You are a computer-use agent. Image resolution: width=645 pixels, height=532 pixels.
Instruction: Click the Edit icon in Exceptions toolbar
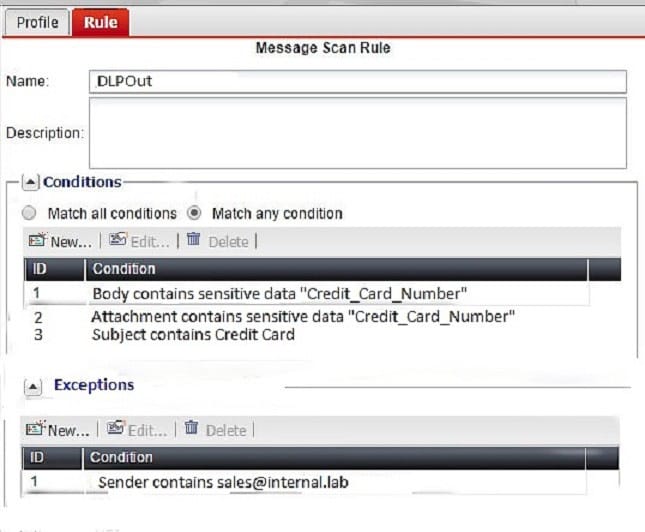coord(115,430)
